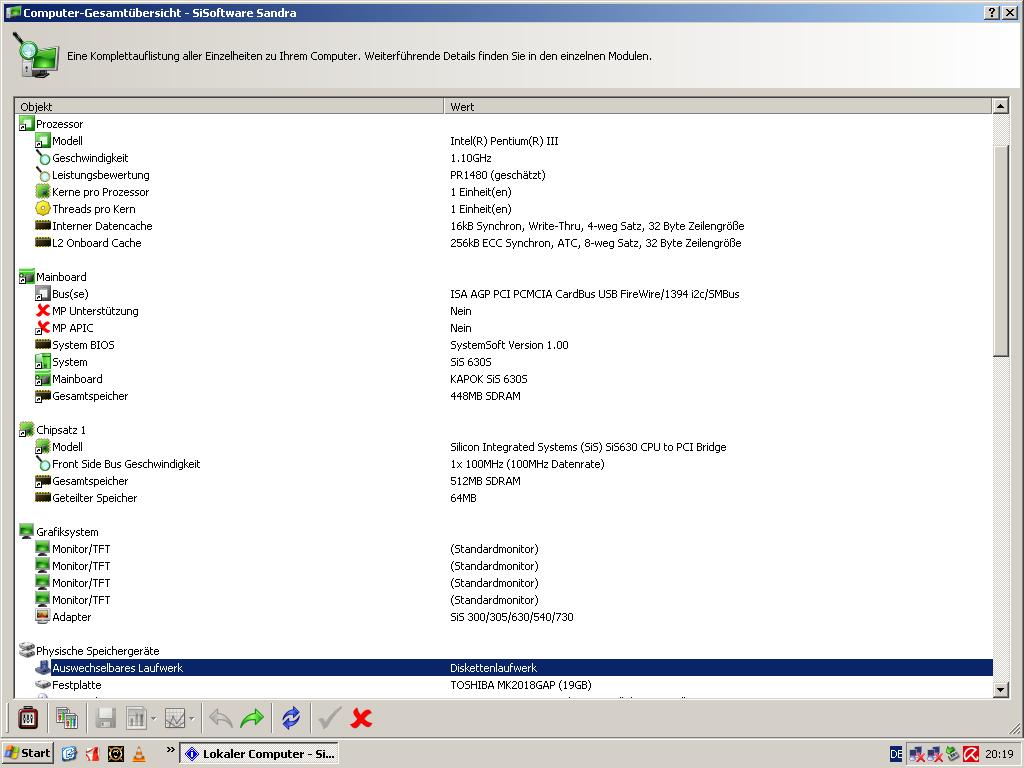Open the Windows Start button
1024x768 pixels.
click(x=27, y=753)
